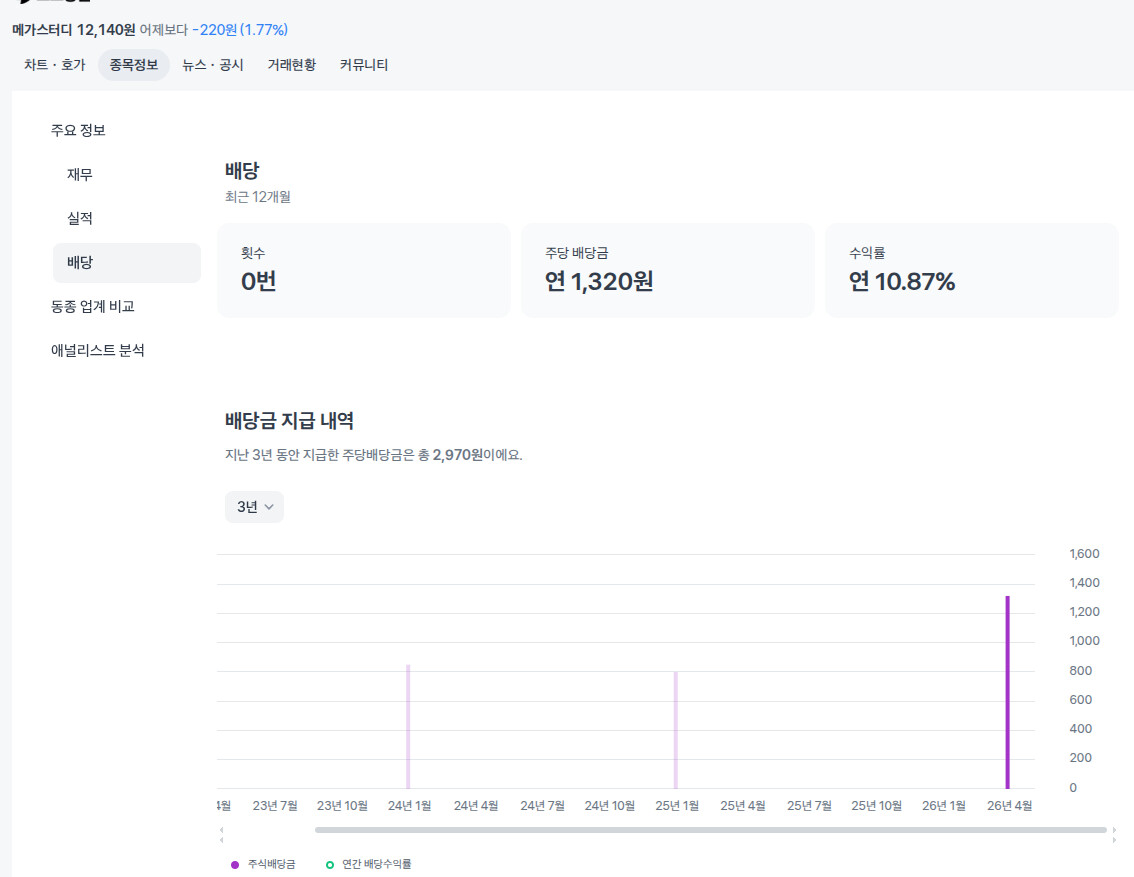
Task: Go to the 거래현황 tab
Action: 291,65
